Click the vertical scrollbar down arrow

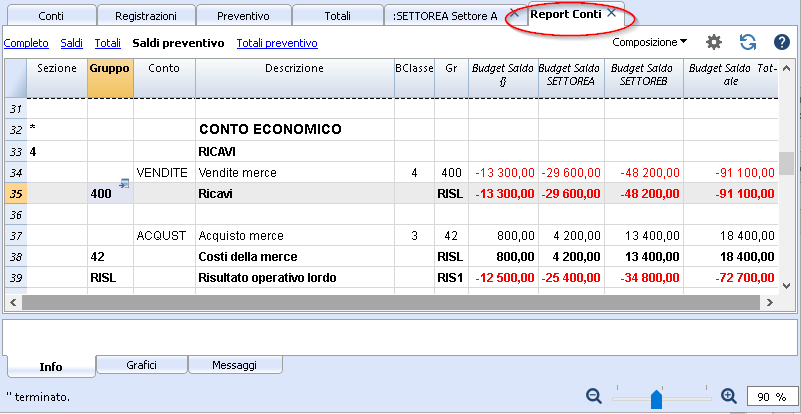click(x=787, y=285)
